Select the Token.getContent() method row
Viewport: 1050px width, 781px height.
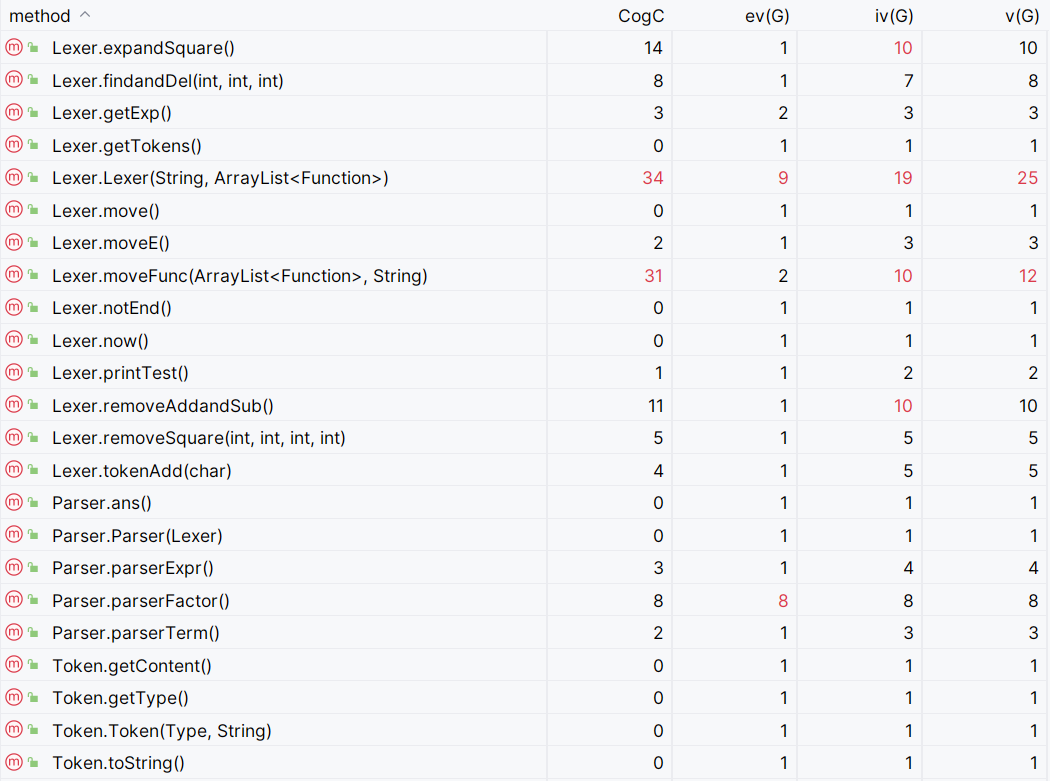tap(525, 666)
